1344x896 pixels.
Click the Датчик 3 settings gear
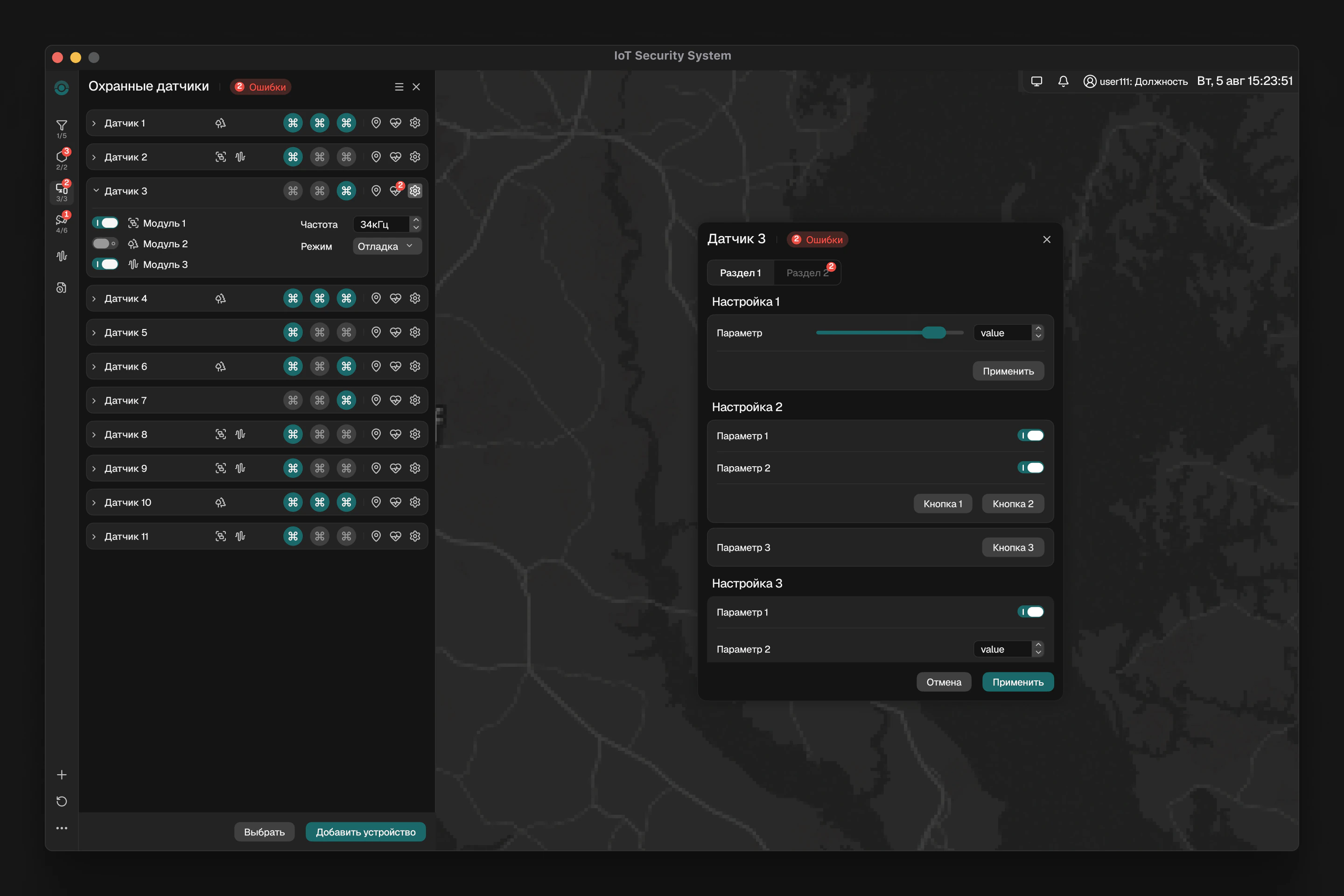415,191
